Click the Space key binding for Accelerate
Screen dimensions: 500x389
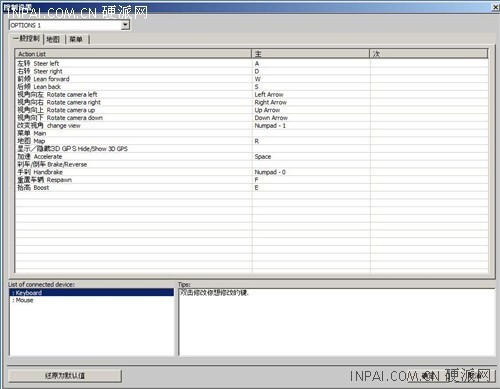[263, 157]
